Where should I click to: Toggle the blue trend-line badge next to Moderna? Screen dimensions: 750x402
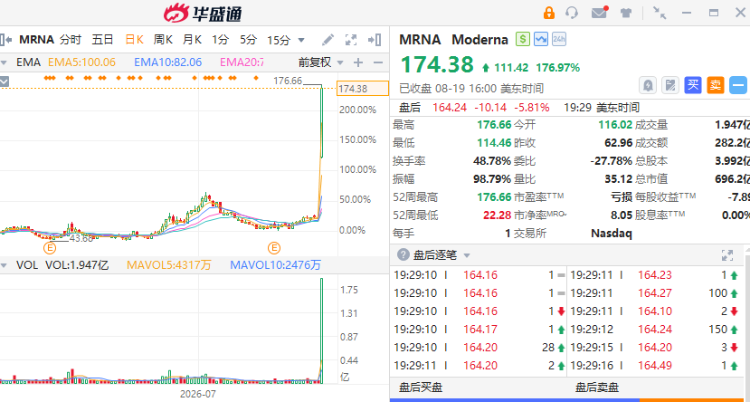coord(541,39)
